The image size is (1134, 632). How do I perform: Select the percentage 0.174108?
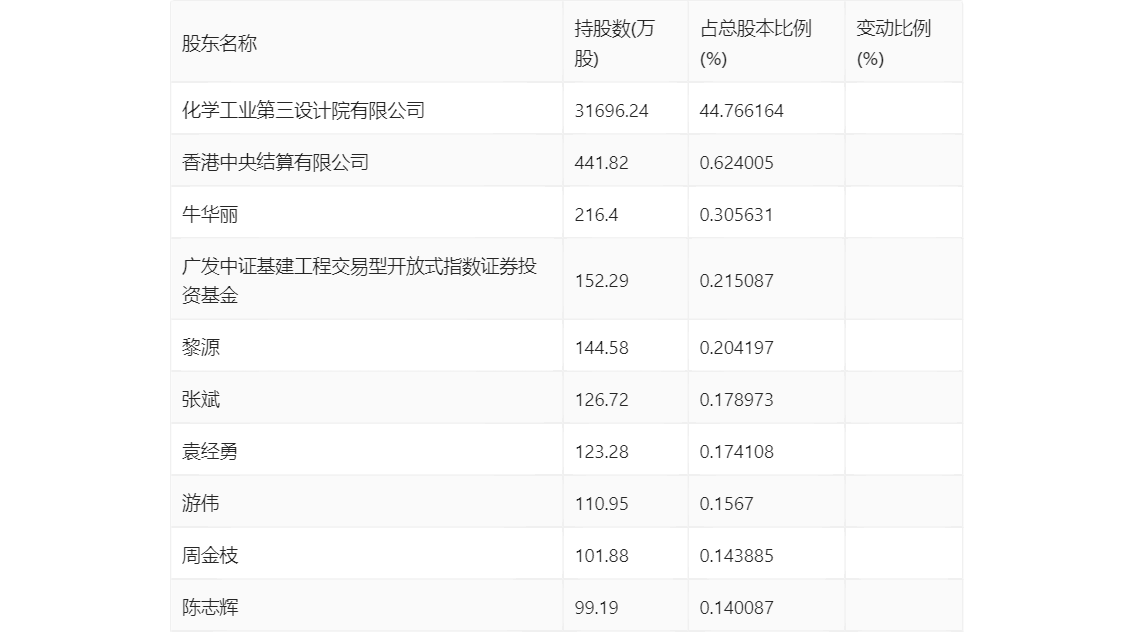pyautogui.click(x=736, y=452)
